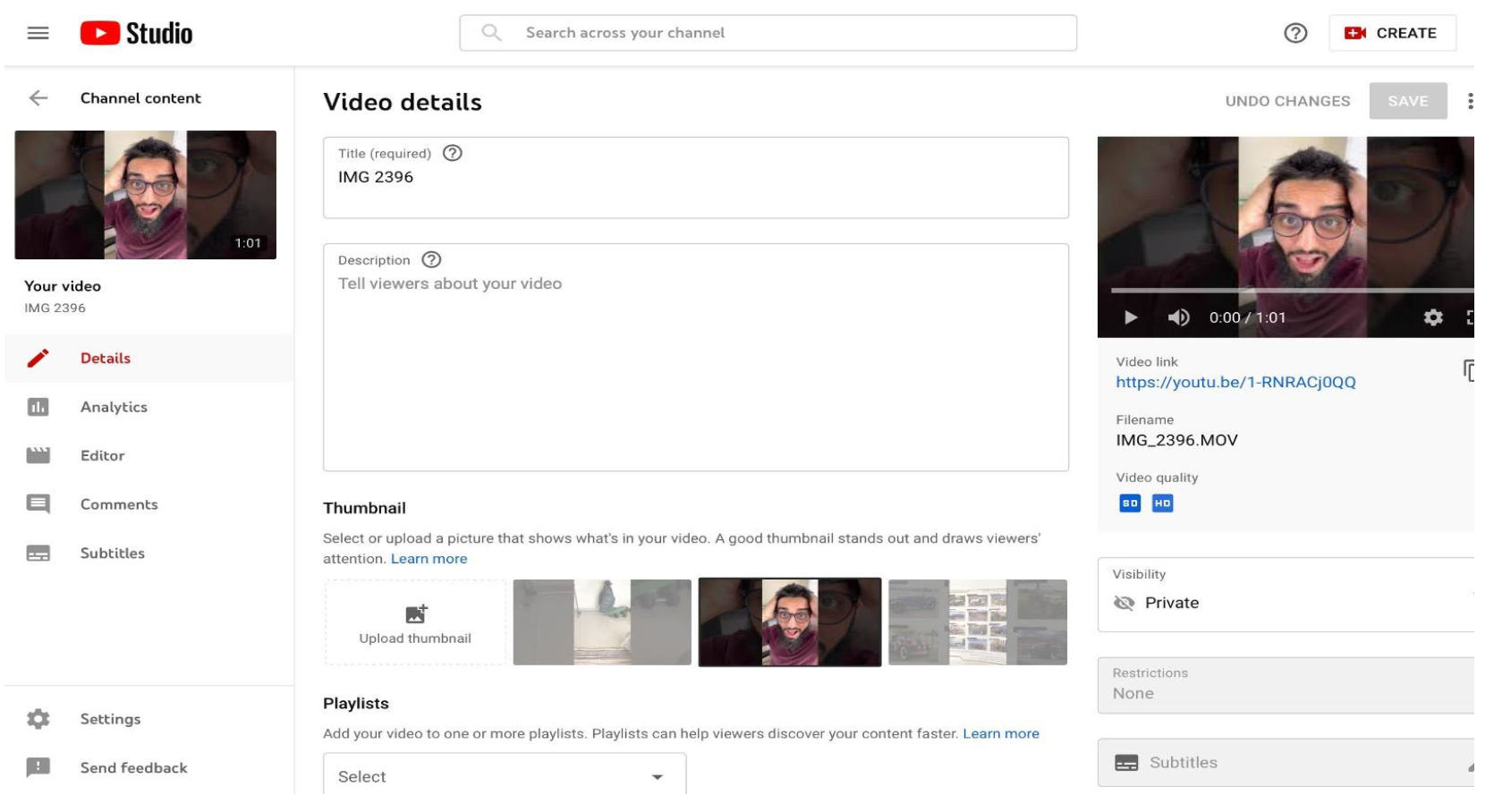1494x812 pixels.
Task: Click the Upload thumbnail icon
Action: (x=414, y=613)
